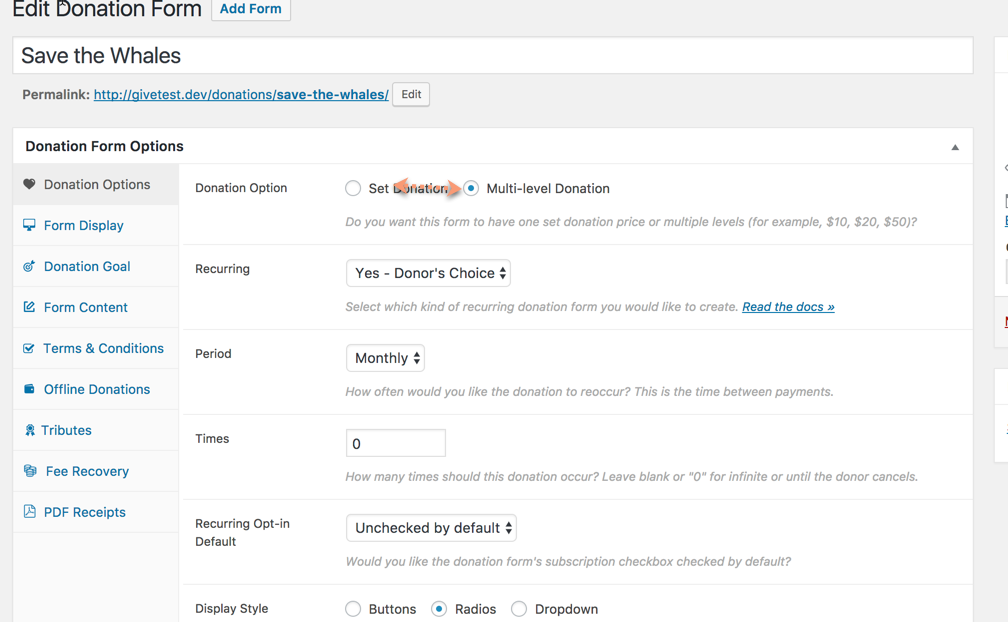Open the Recurring donor's choice dropdown

tap(428, 272)
